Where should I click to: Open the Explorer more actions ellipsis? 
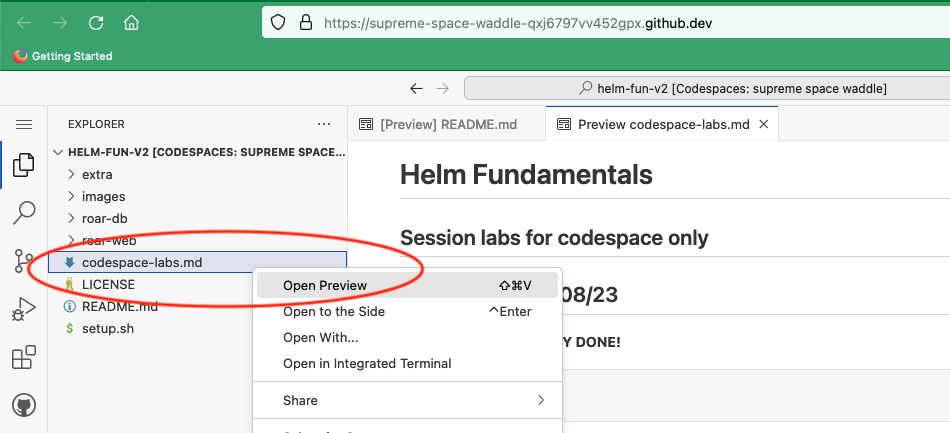click(324, 124)
